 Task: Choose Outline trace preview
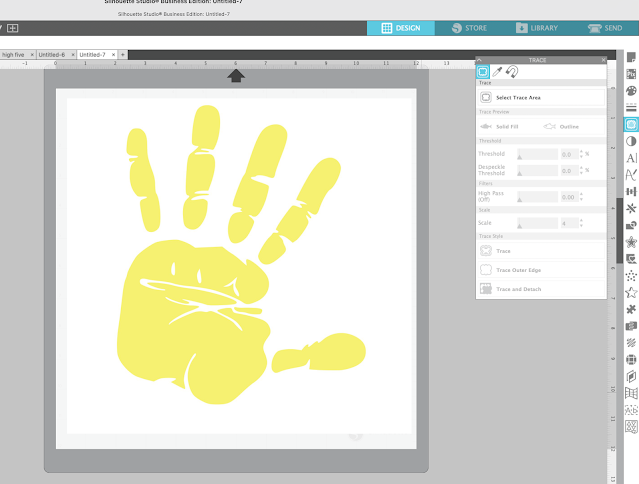(561, 127)
